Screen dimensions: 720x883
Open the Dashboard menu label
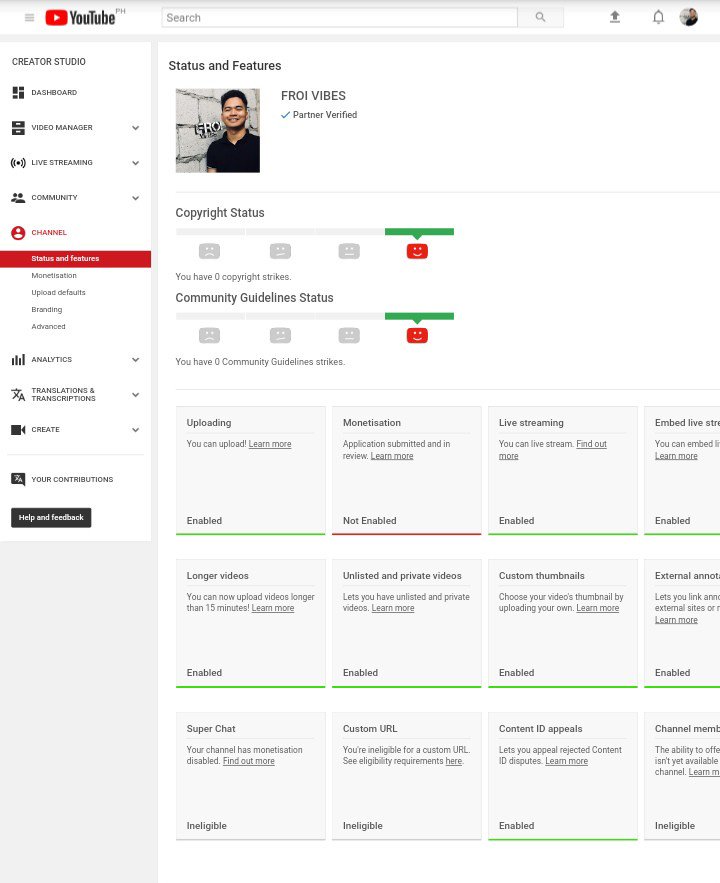54,92
